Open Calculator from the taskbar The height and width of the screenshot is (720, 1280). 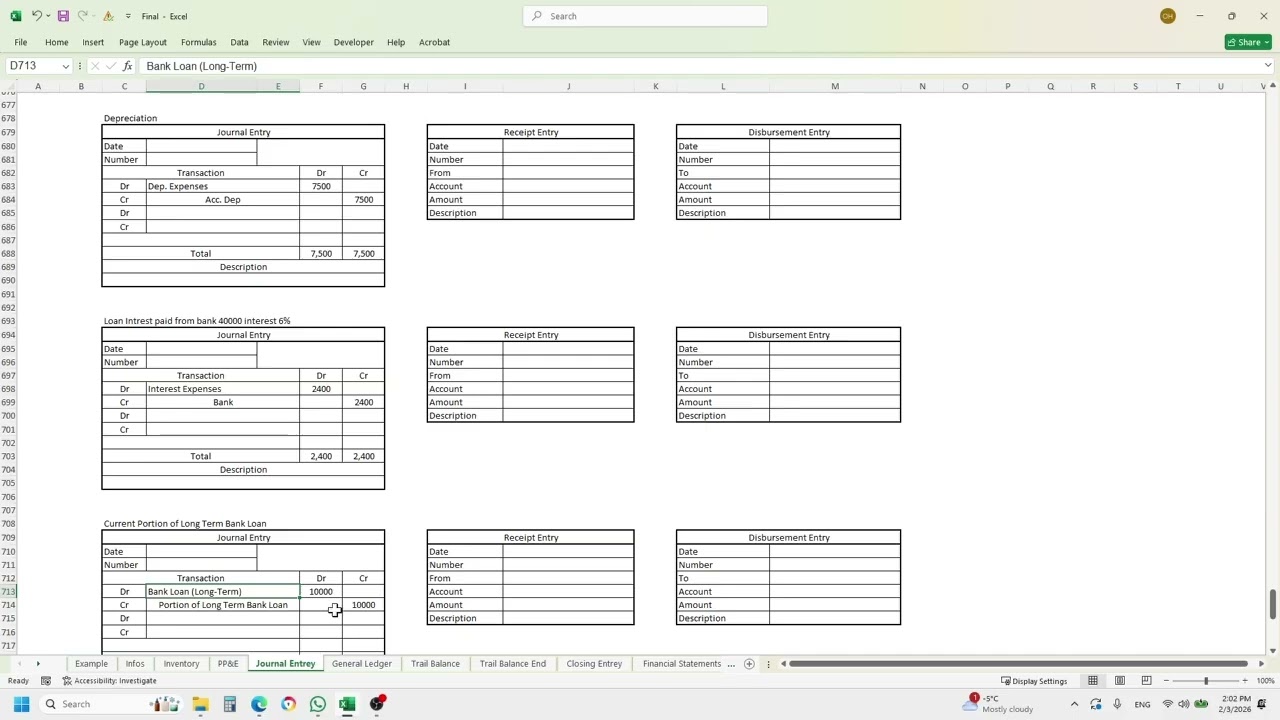pyautogui.click(x=229, y=704)
